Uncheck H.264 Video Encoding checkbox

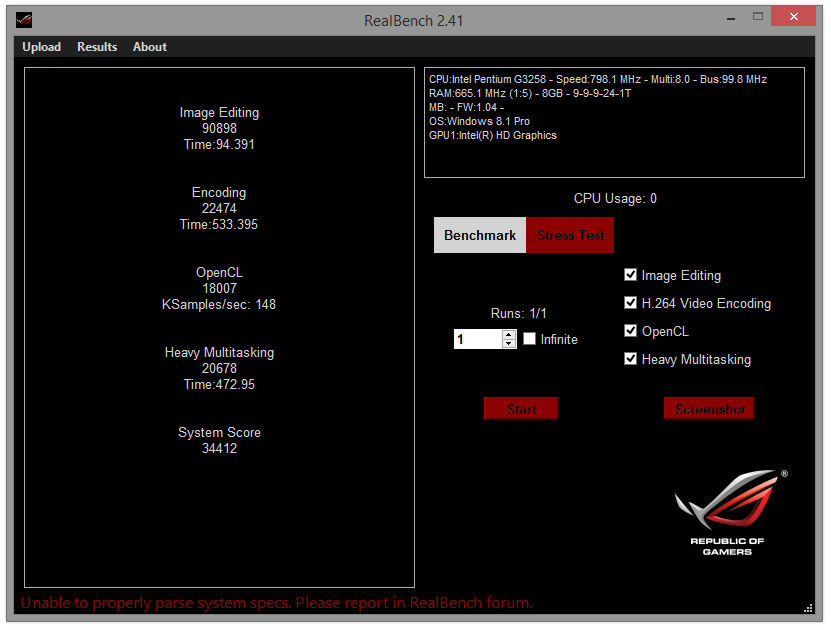630,303
